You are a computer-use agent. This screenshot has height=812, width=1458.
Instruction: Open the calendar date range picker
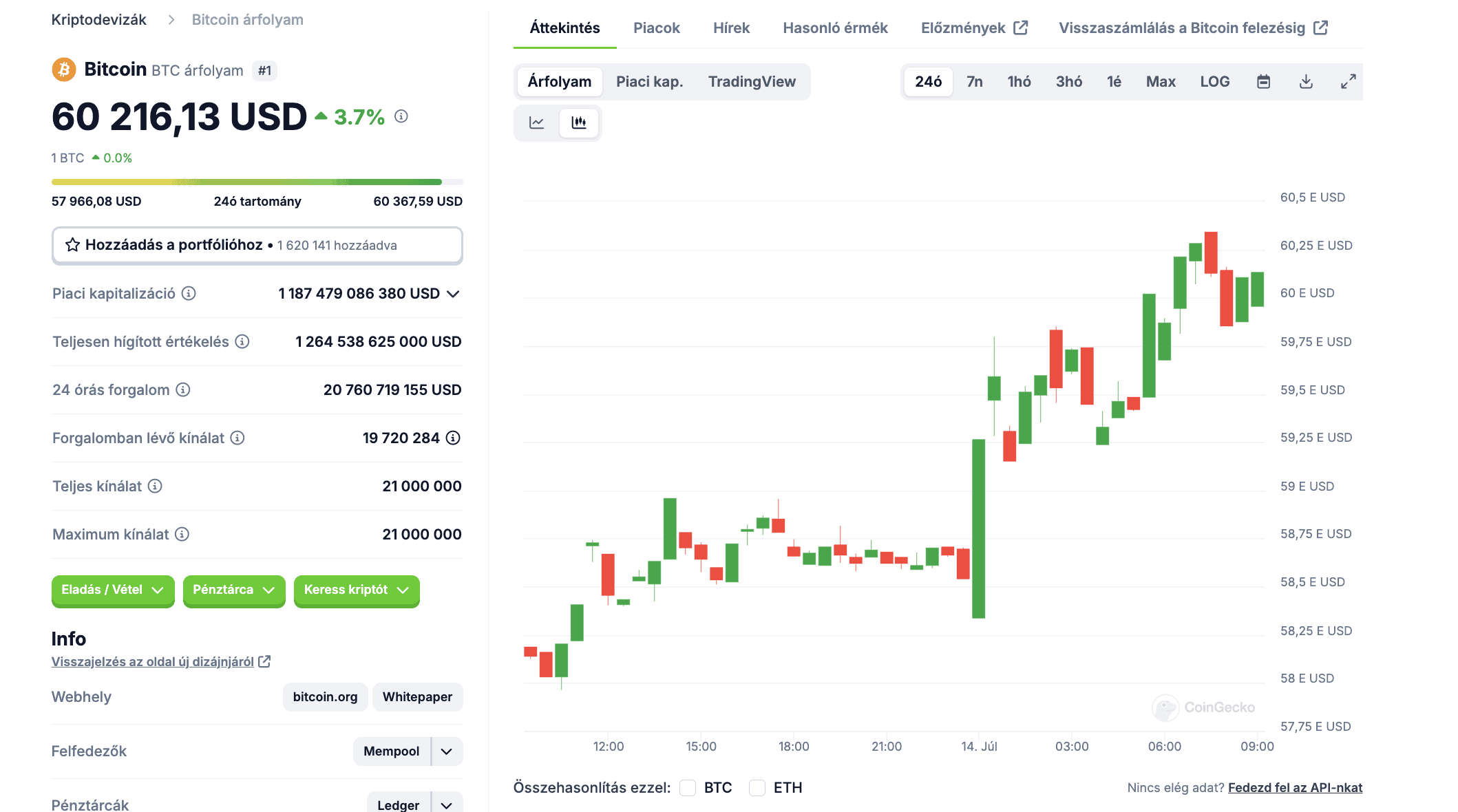(x=1263, y=82)
